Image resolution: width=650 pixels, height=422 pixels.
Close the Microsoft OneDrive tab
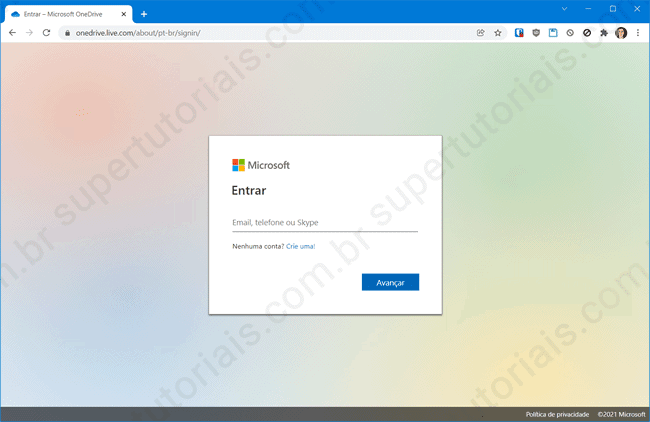[x=126, y=14]
